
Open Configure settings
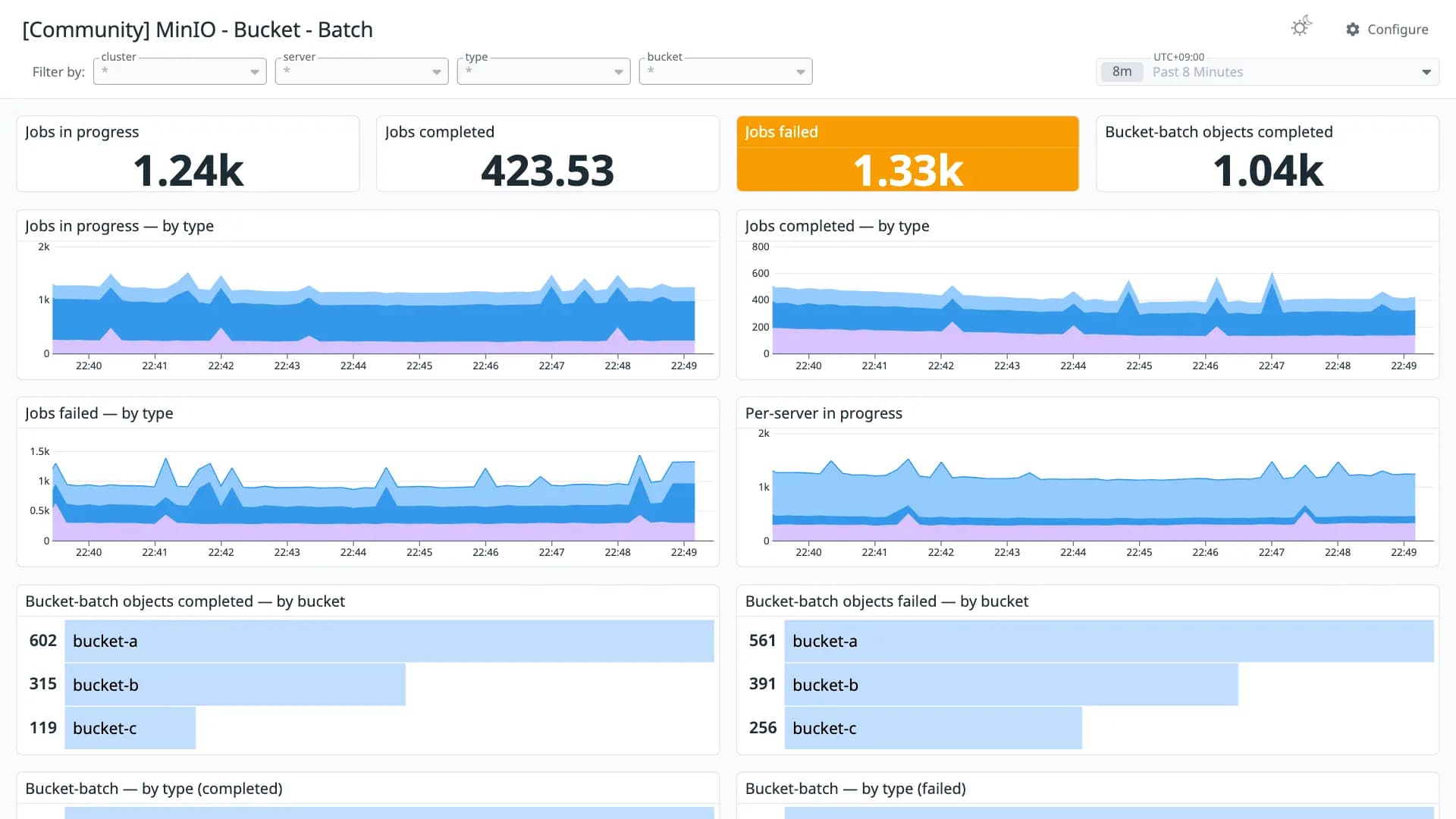click(1387, 29)
